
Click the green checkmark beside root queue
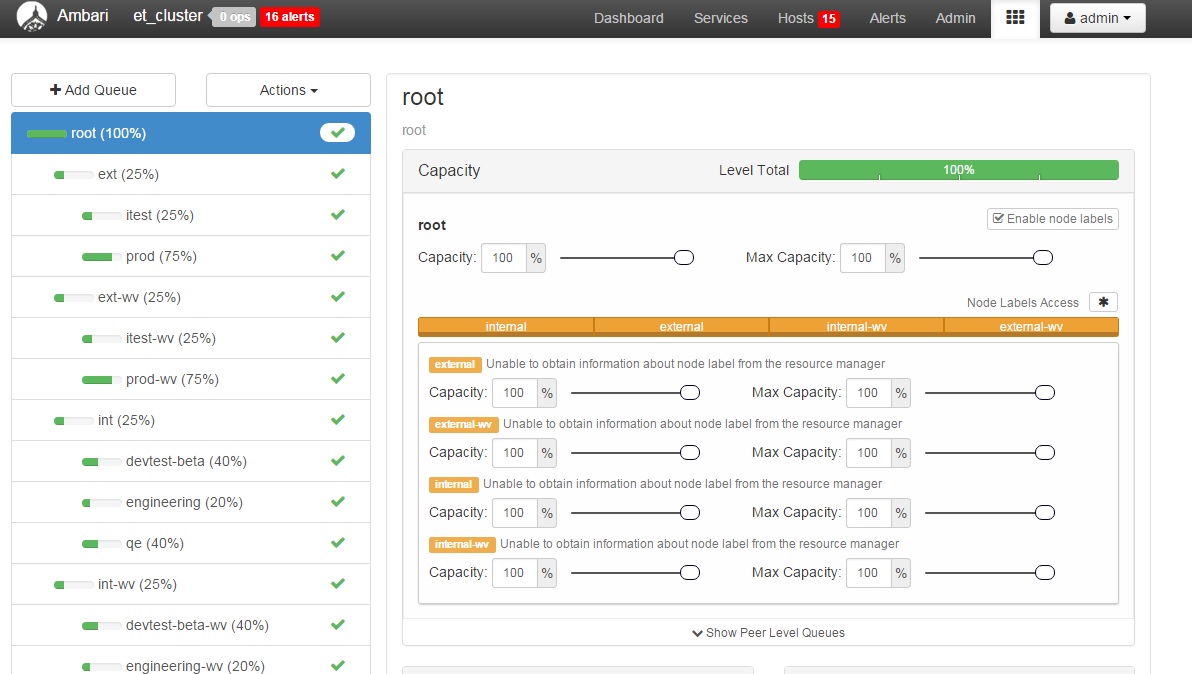[x=337, y=132]
